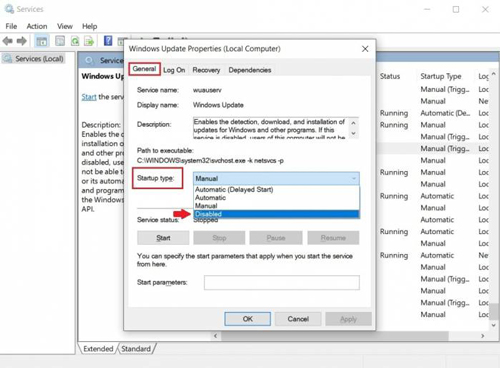This screenshot has width=500, height=368.
Task: Click inside the Start parameters field
Action: 282,282
